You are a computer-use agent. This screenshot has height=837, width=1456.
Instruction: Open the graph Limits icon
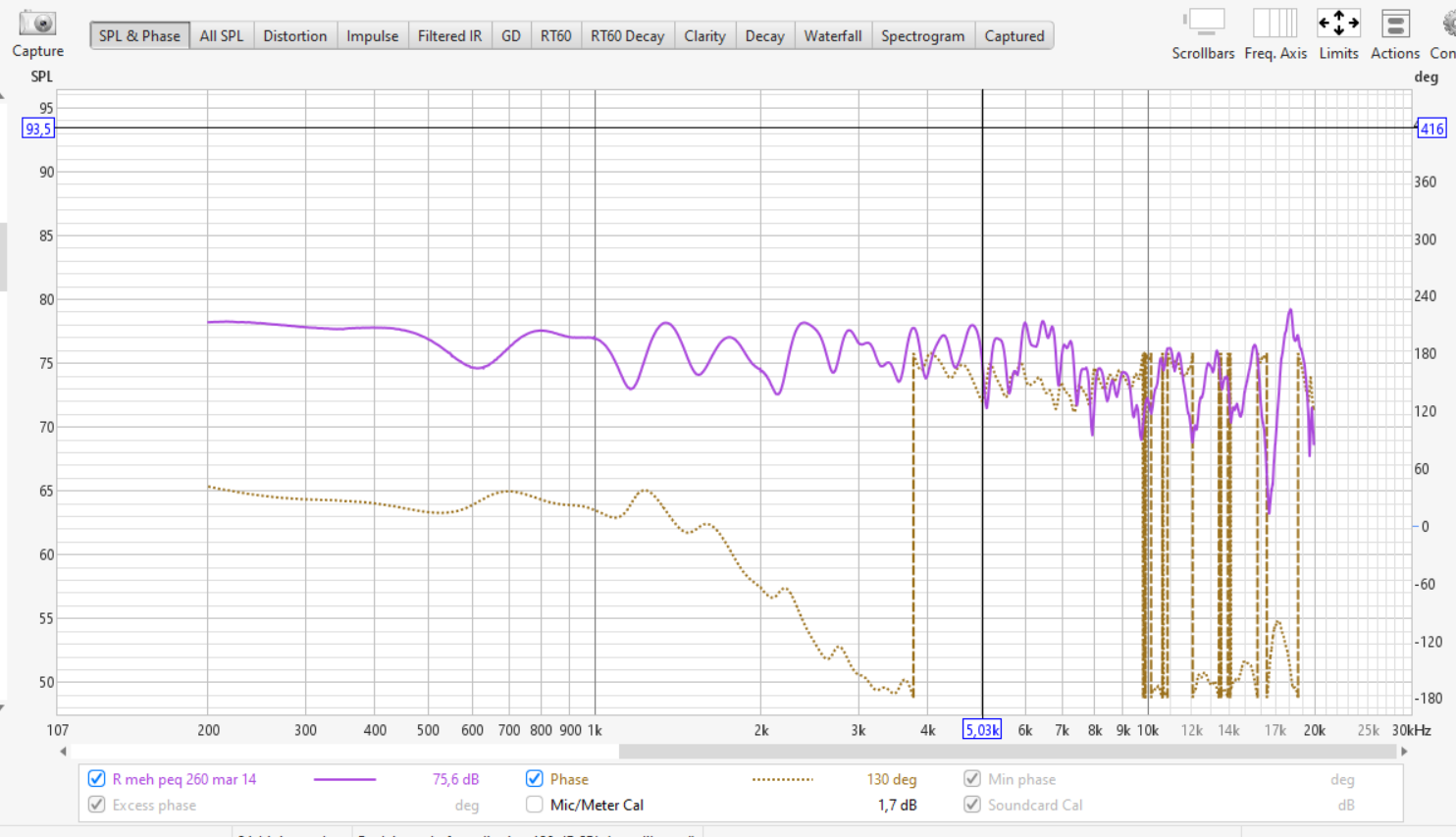(x=1338, y=23)
